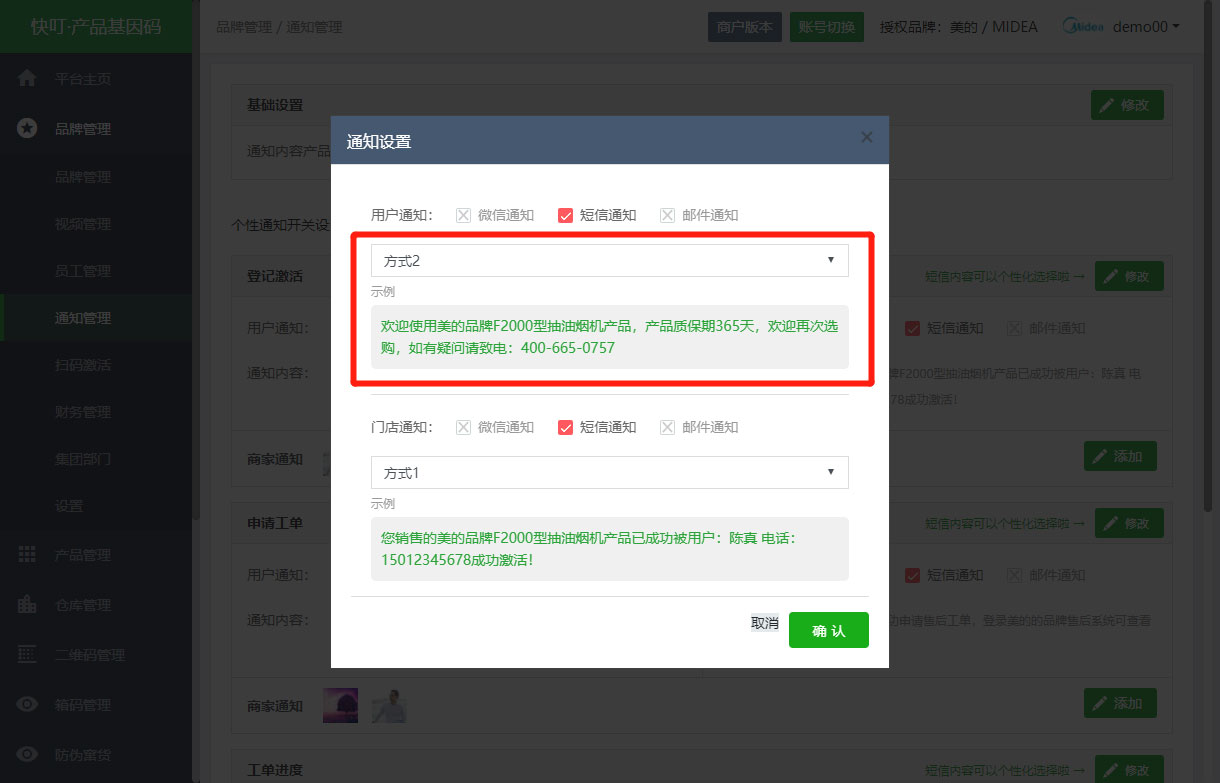
Task: Click 修改 button in 工单进度 panel
Action: [1129, 770]
